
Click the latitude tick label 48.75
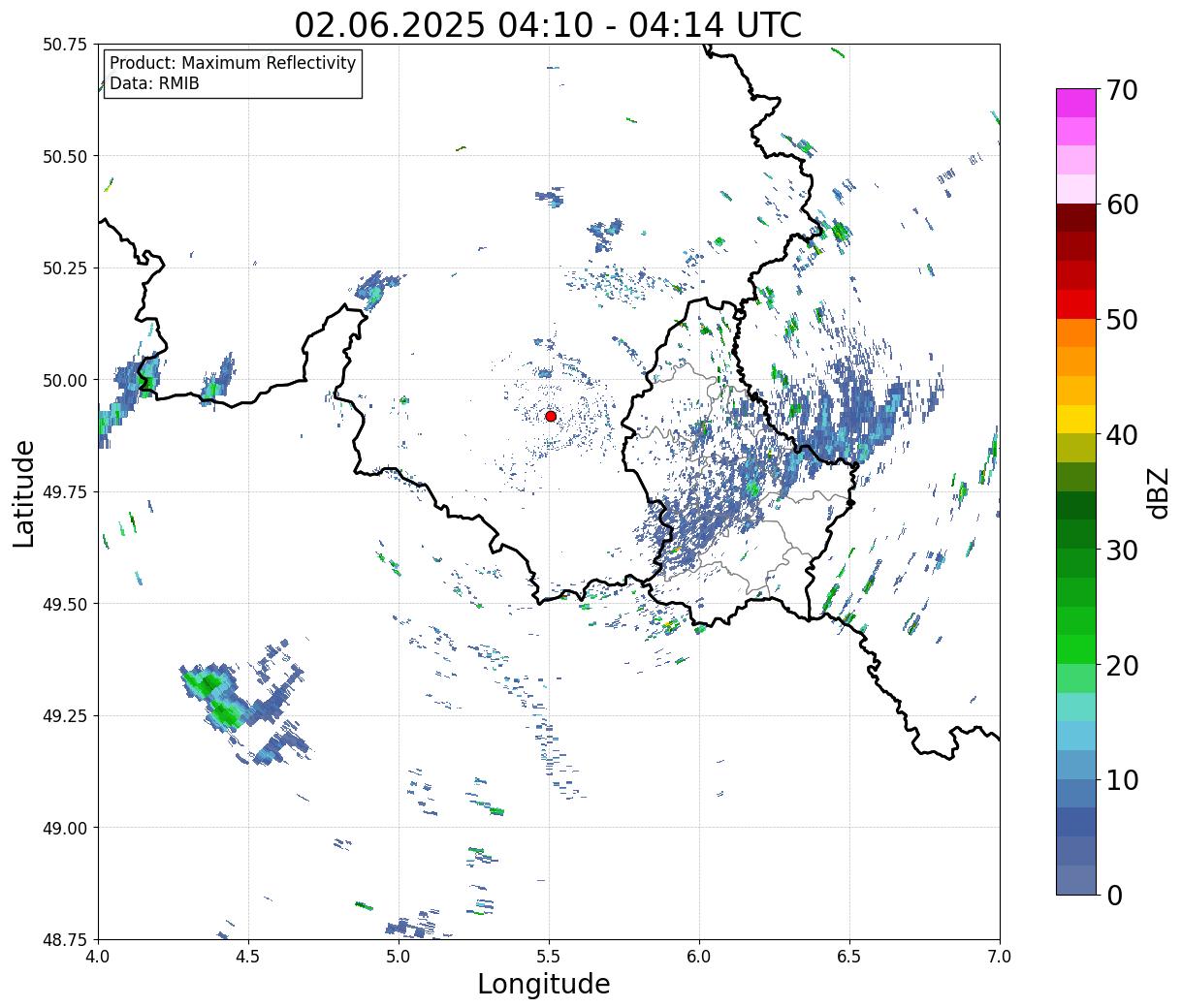65,939
